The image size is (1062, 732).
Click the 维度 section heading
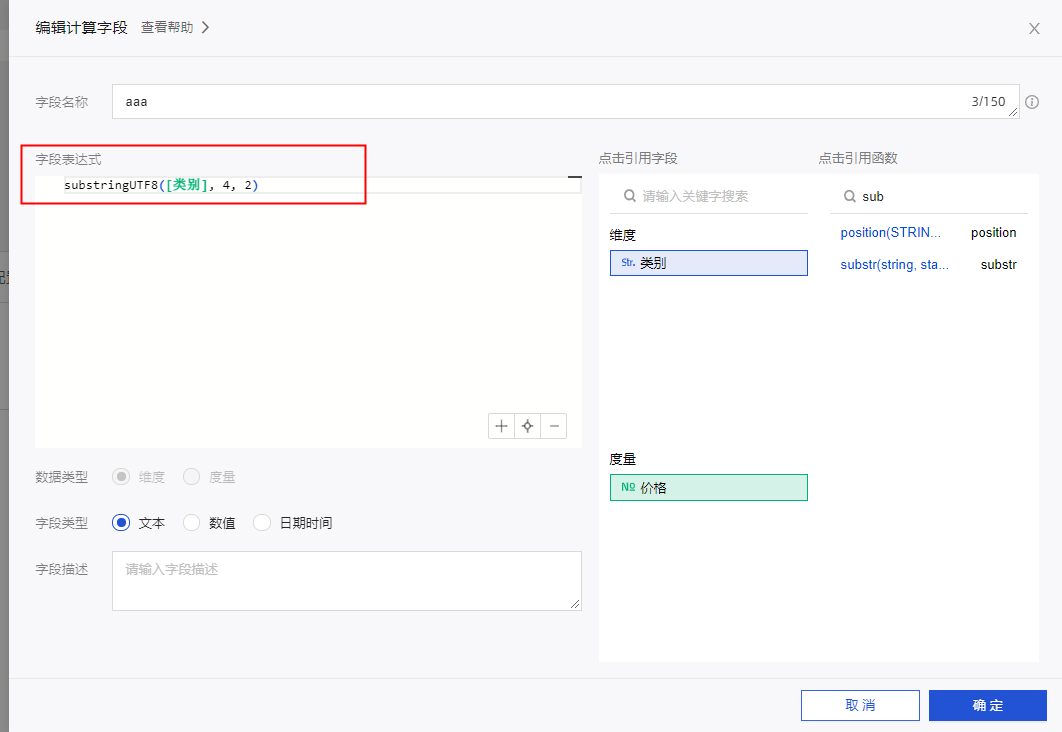click(x=622, y=235)
